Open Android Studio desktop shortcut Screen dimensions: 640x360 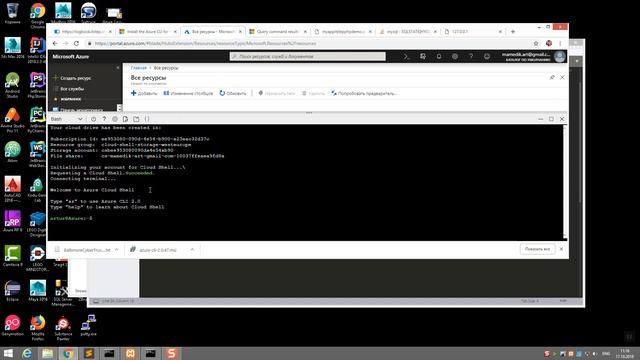(x=12, y=85)
